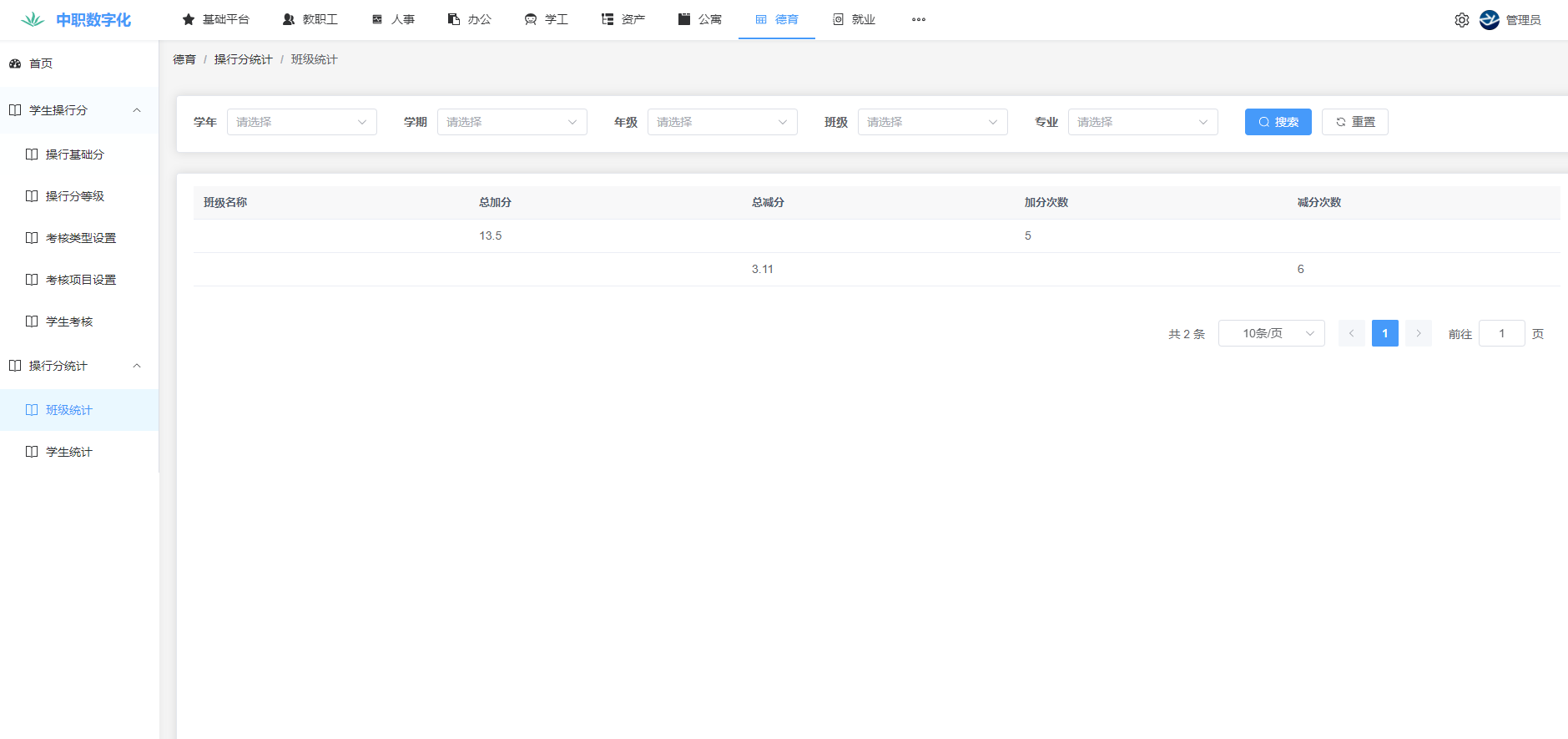1568x739 pixels.
Task: Click the book icon beside 操行基础分
Action: 32,154
